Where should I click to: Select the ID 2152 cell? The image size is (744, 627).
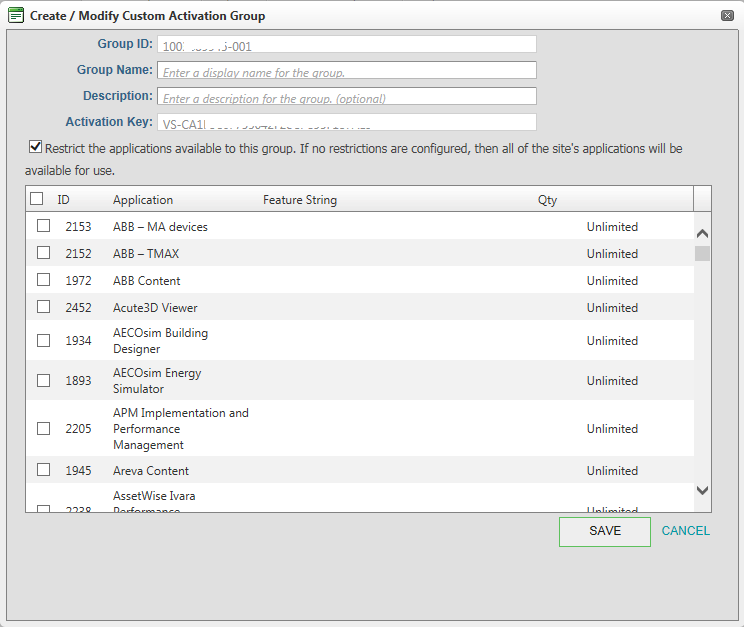[x=78, y=254]
